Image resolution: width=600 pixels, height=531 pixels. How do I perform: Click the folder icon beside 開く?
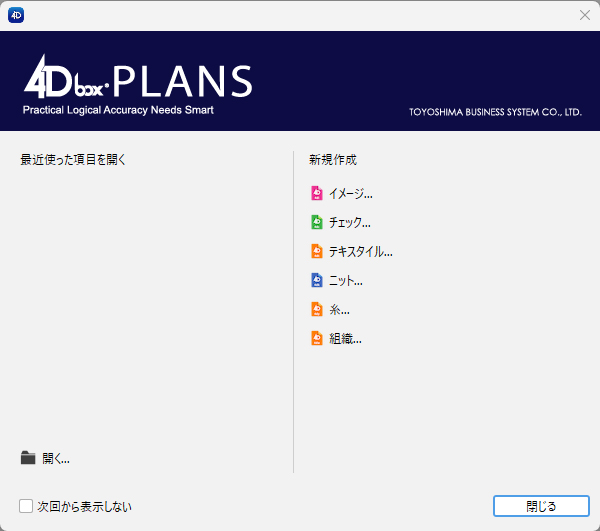pyautogui.click(x=28, y=458)
